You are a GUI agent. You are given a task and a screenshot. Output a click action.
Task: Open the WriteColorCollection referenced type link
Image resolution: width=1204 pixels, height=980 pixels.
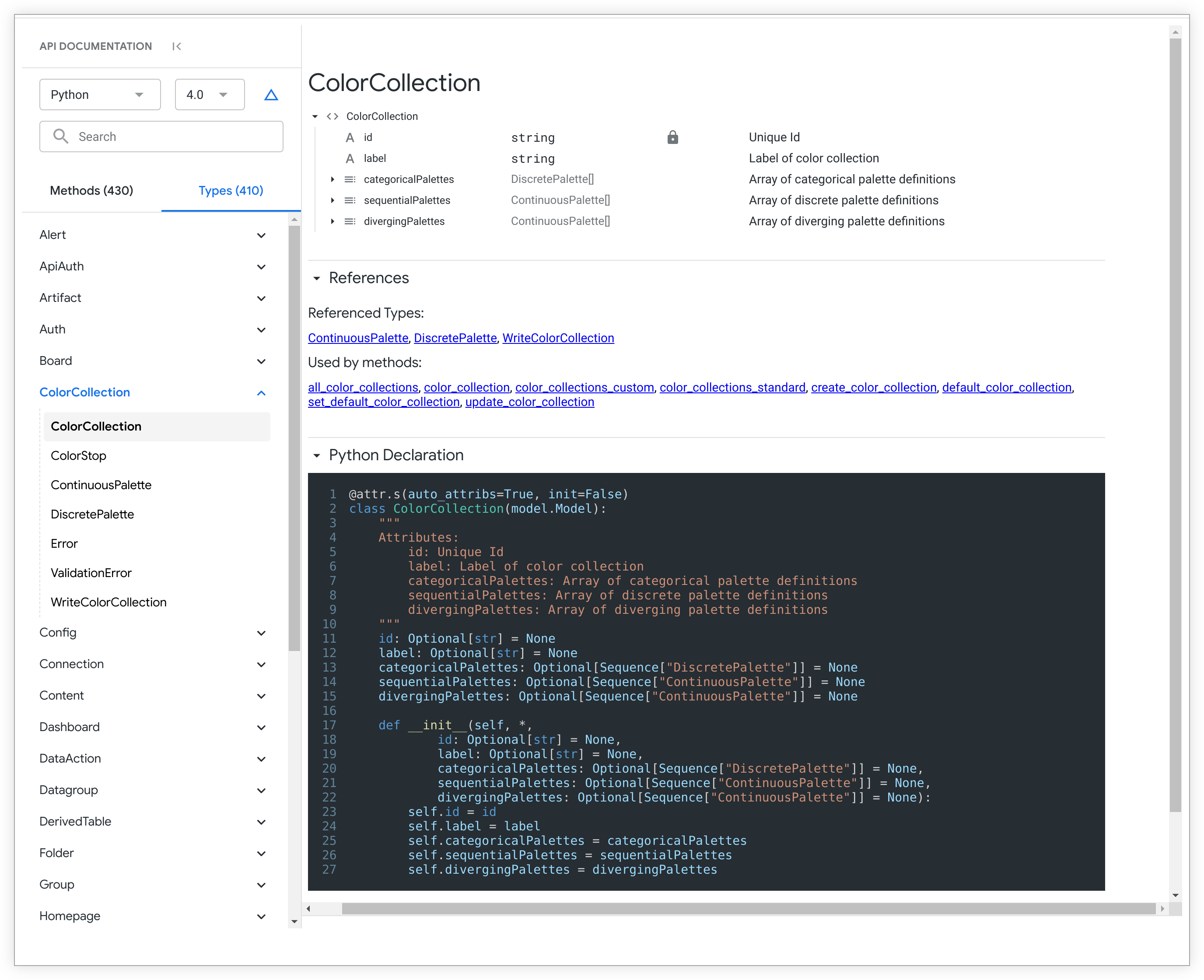(x=558, y=338)
